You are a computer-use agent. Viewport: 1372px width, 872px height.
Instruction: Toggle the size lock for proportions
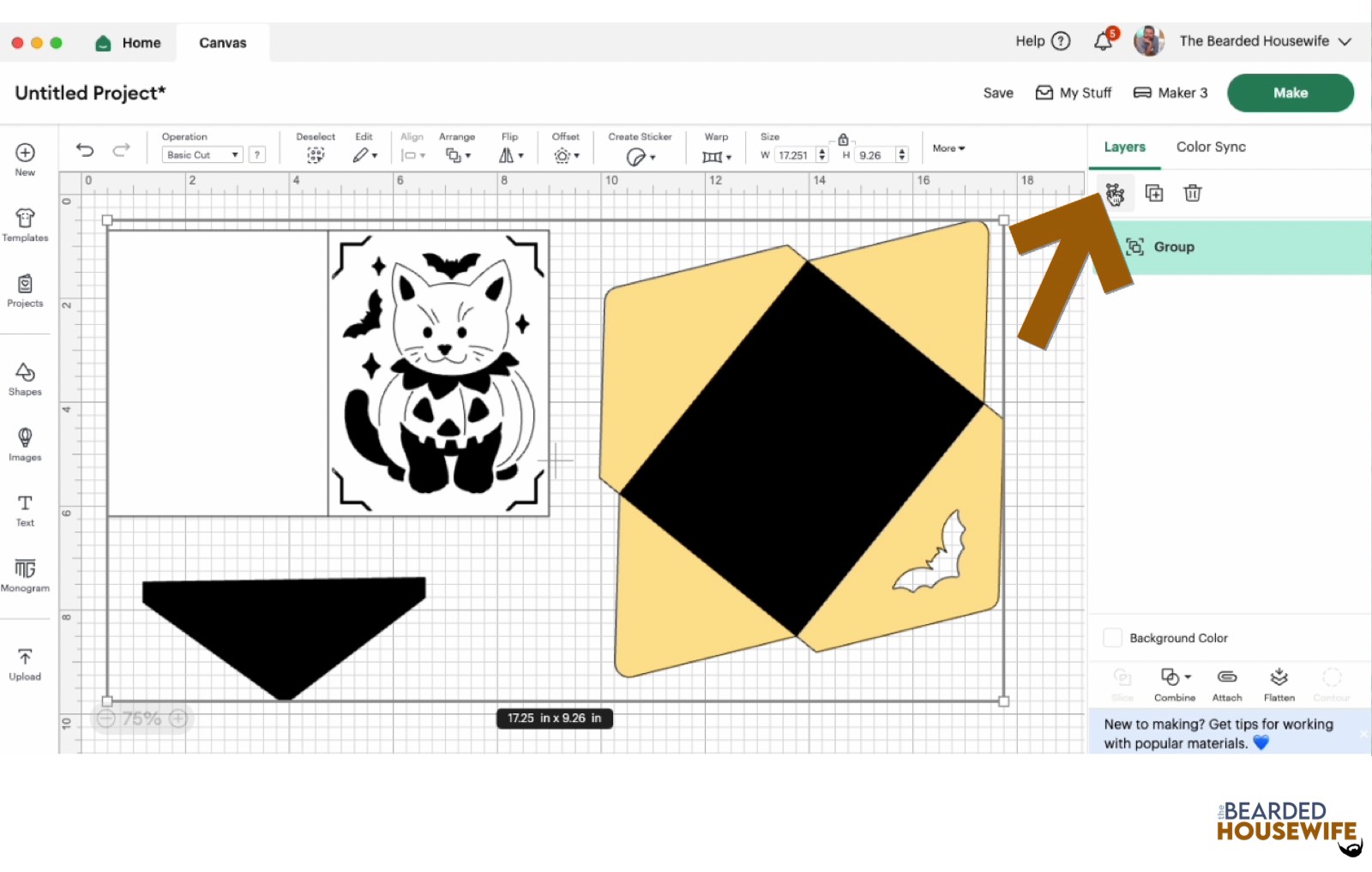click(843, 138)
